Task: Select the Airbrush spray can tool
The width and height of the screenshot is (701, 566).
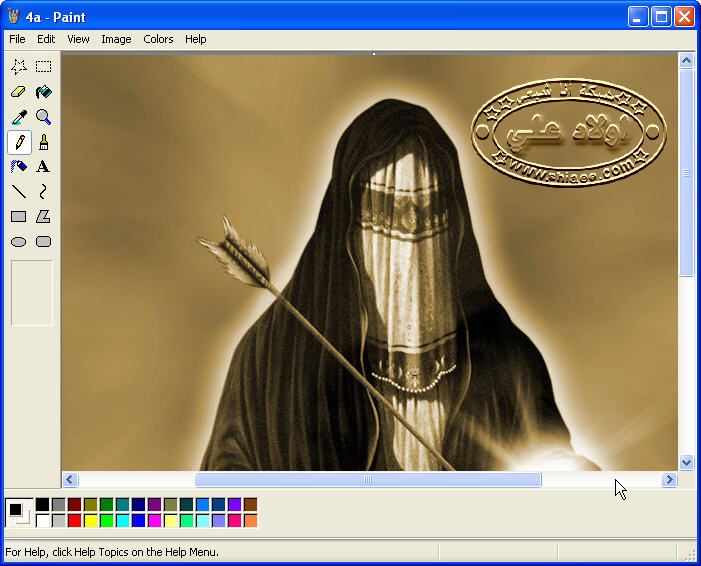Action: pos(19,167)
